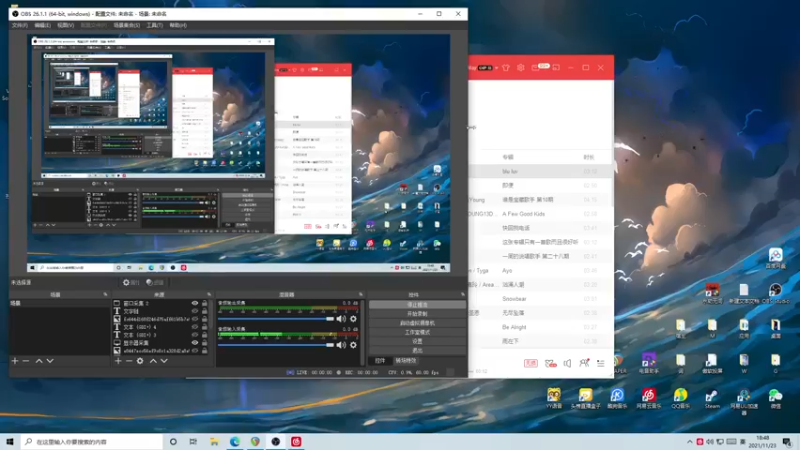Viewport: 800px width, 450px height.
Task: Expand the VIP dropdown arrow in music player
Action: pyautogui.click(x=496, y=67)
